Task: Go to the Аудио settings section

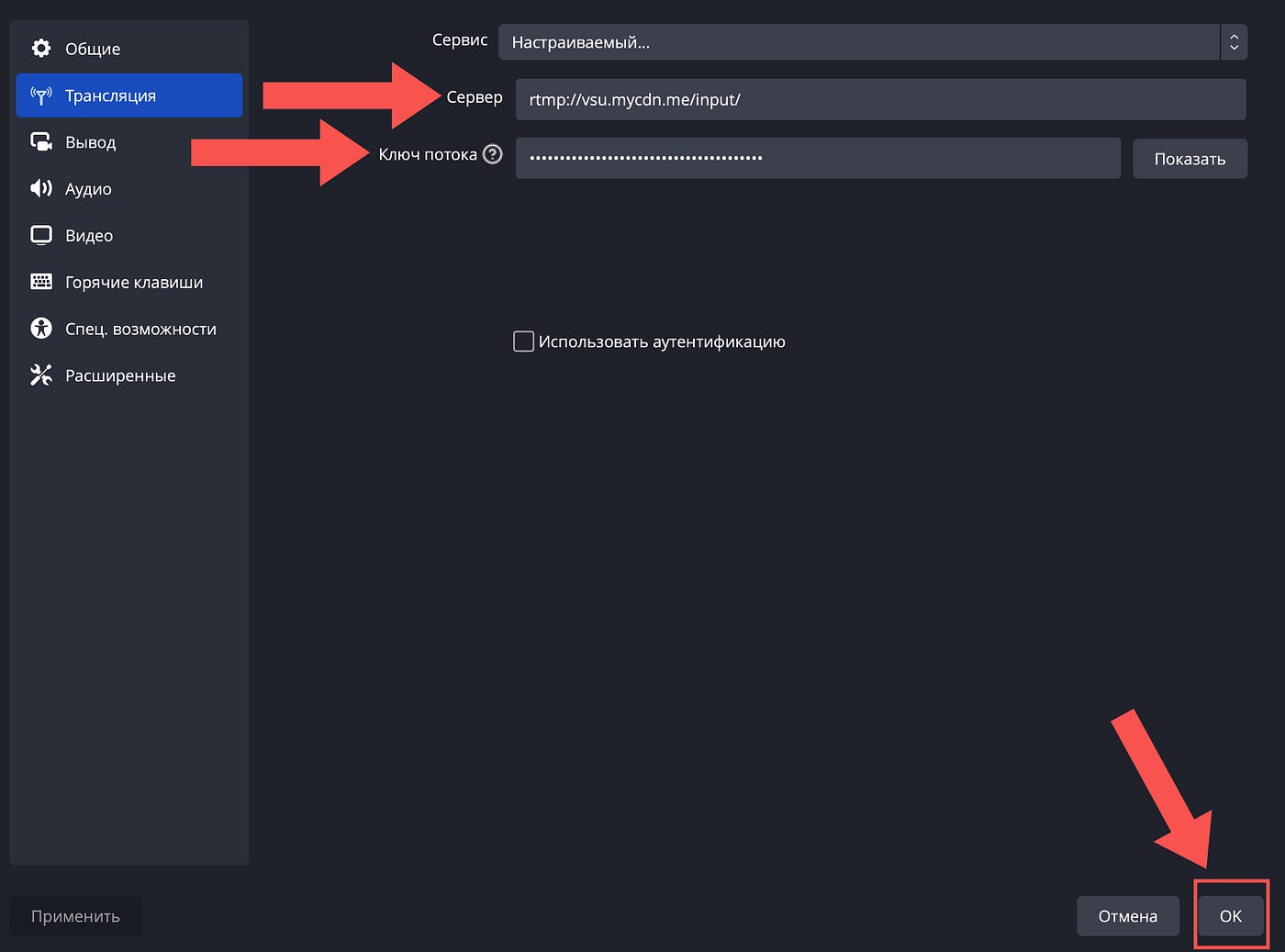Action: click(129, 189)
